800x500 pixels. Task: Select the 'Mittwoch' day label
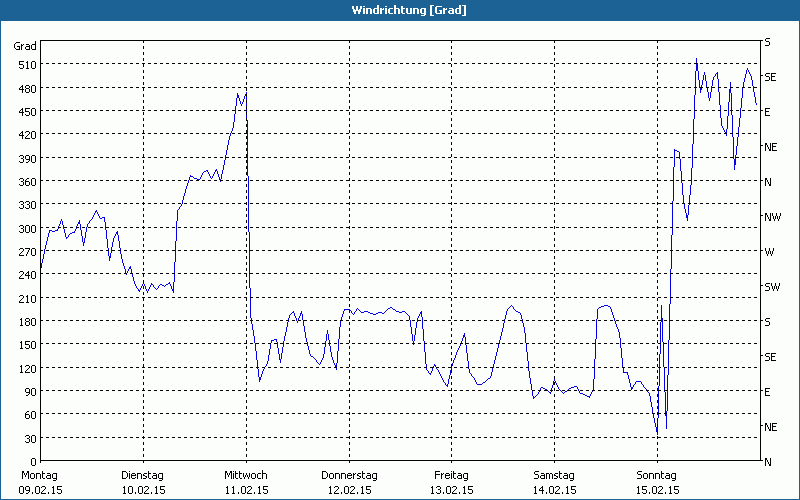(246, 476)
